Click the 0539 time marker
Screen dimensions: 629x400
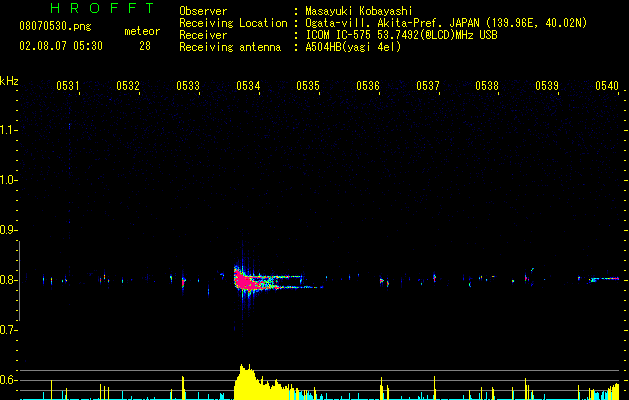547,86
